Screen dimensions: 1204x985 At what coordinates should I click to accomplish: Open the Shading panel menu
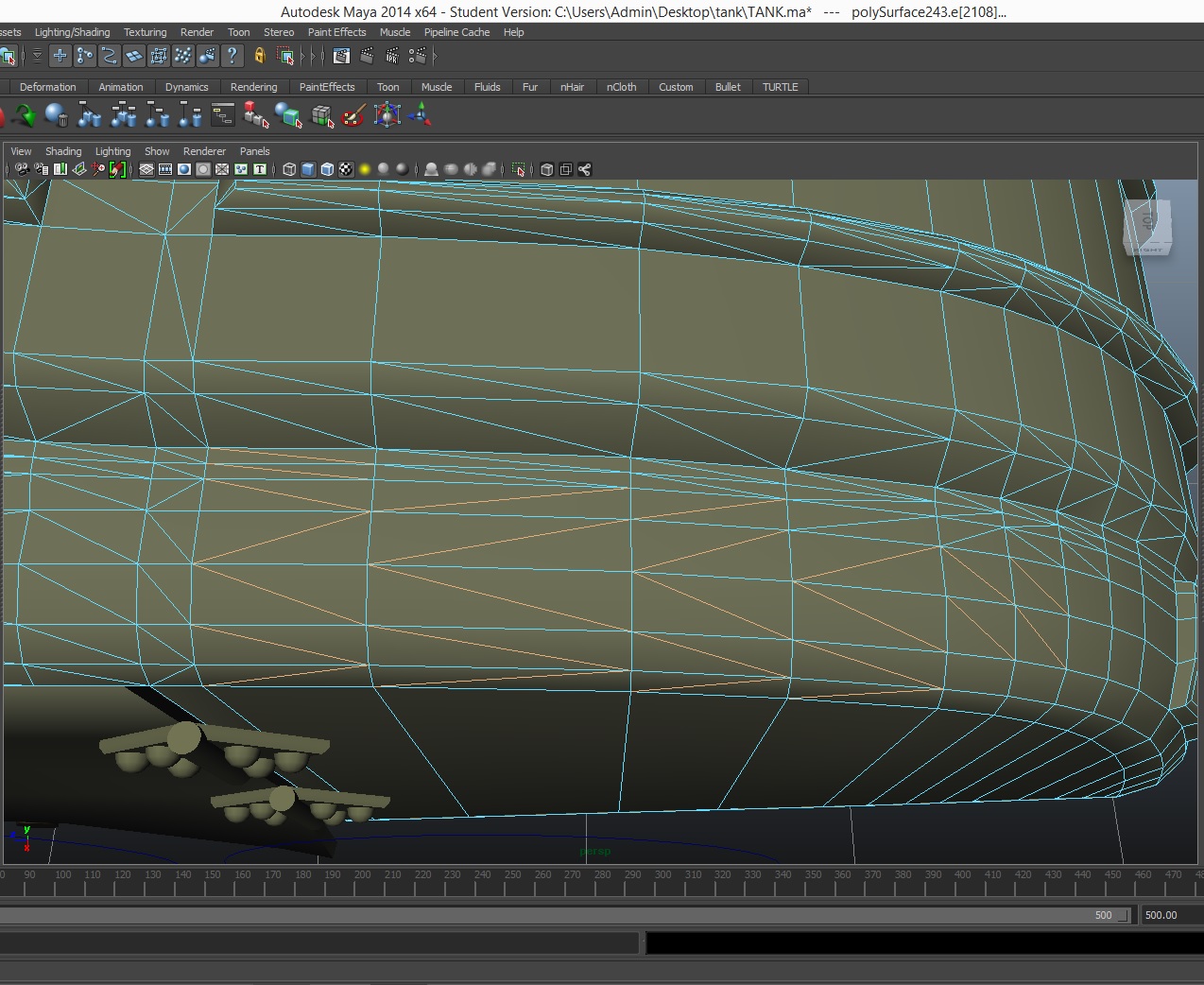[63, 151]
